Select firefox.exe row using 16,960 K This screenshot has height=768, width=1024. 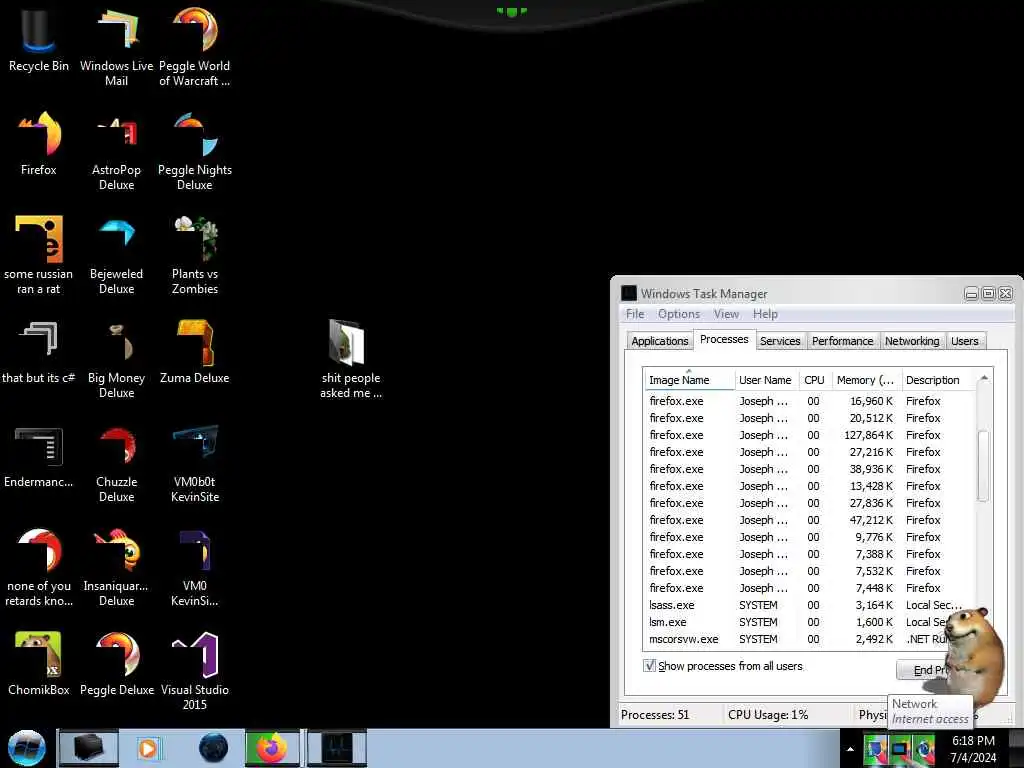coord(810,401)
